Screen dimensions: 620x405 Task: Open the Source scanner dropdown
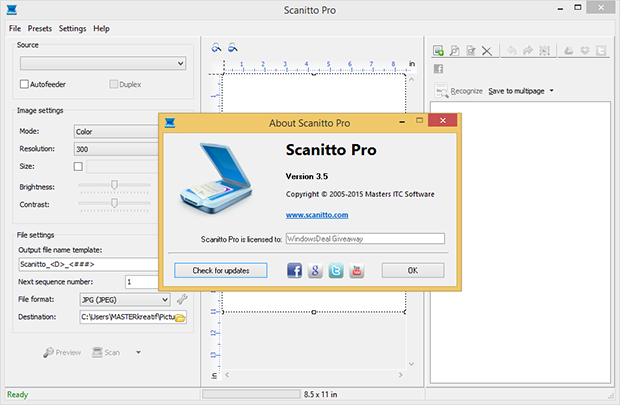(103, 63)
